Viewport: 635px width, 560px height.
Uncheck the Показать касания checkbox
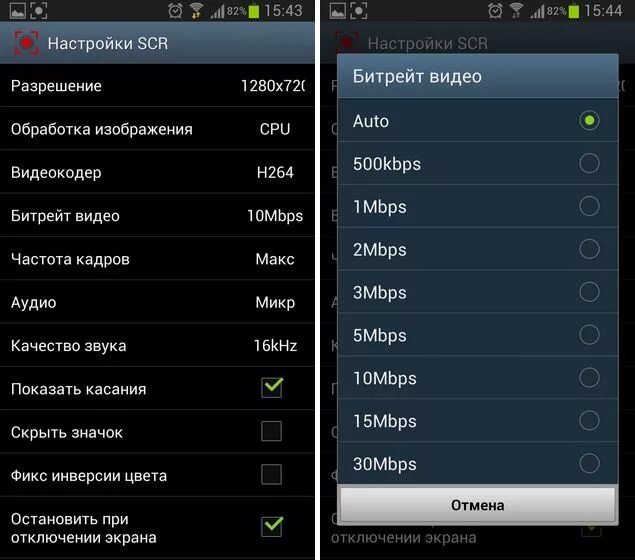pyautogui.click(x=272, y=388)
